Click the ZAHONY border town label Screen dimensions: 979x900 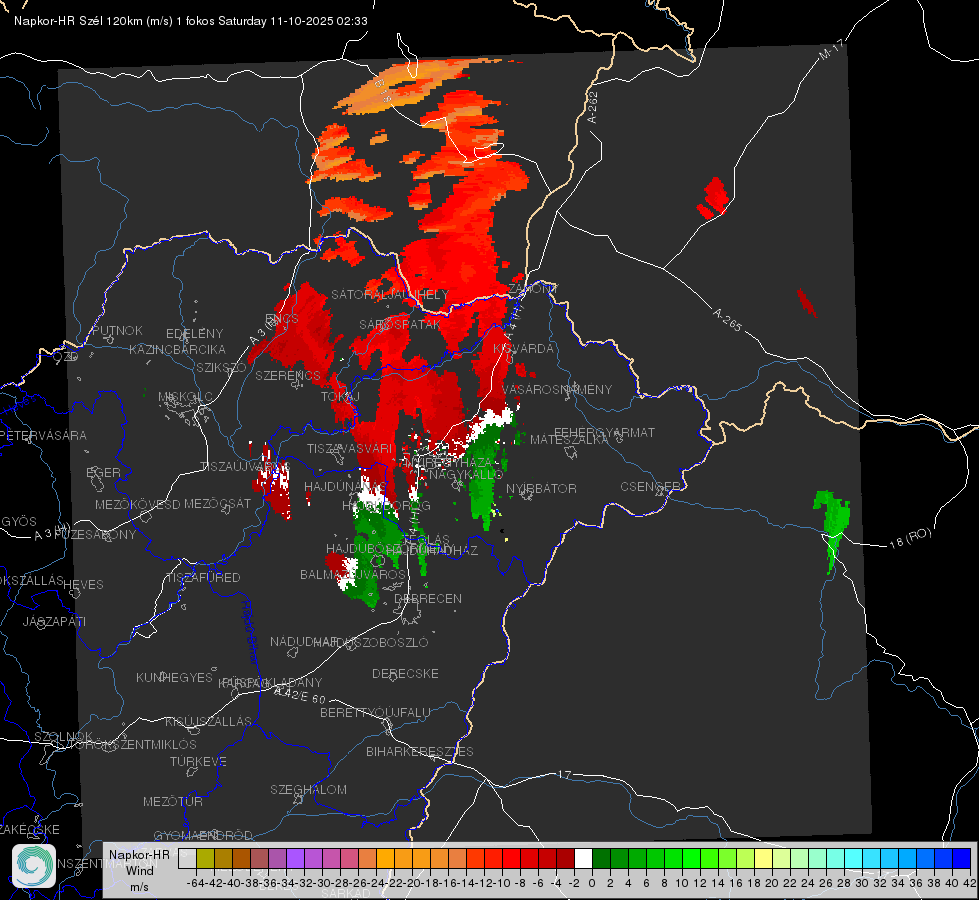tap(533, 289)
